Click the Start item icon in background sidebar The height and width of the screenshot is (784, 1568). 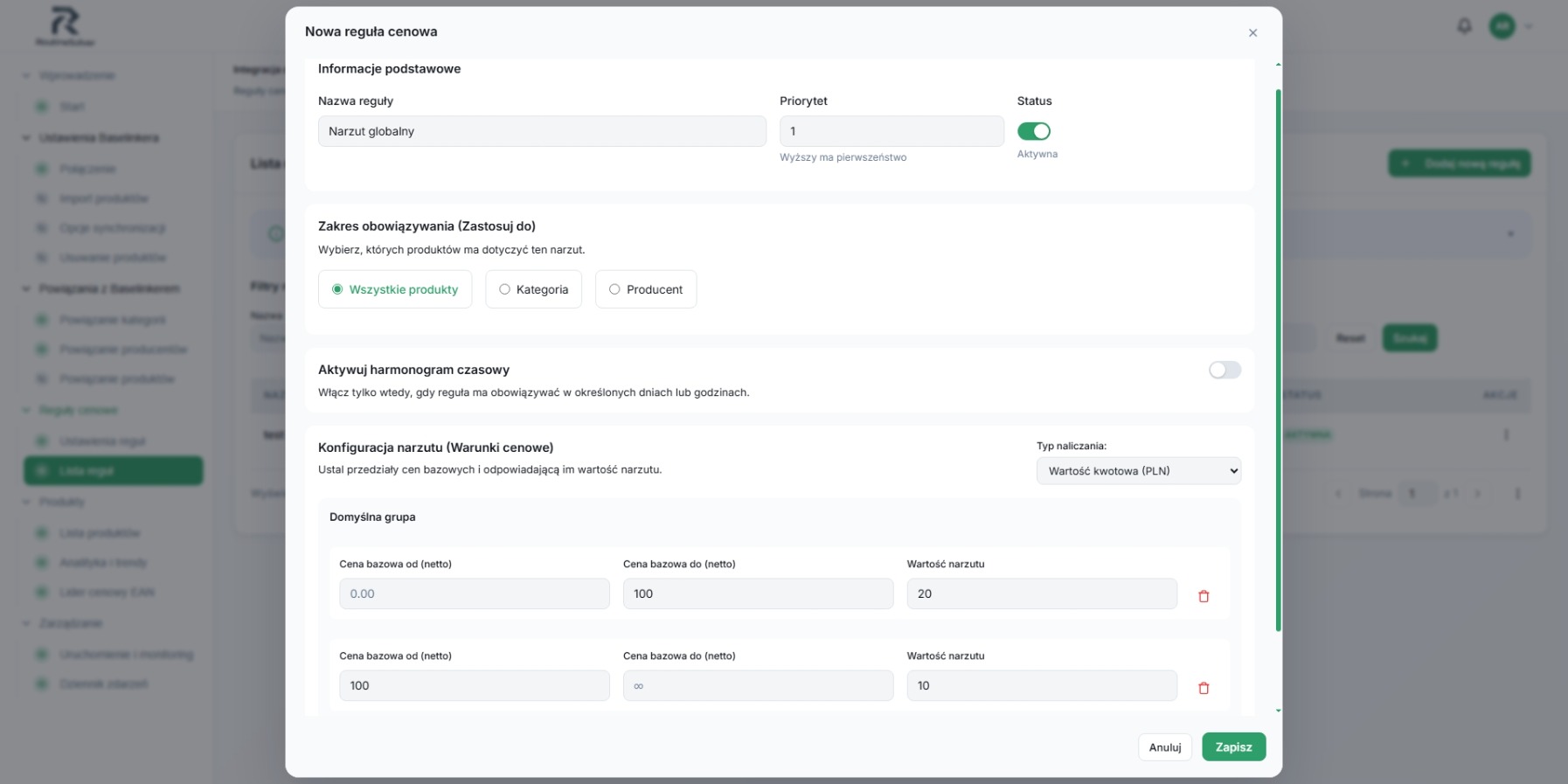(42, 107)
